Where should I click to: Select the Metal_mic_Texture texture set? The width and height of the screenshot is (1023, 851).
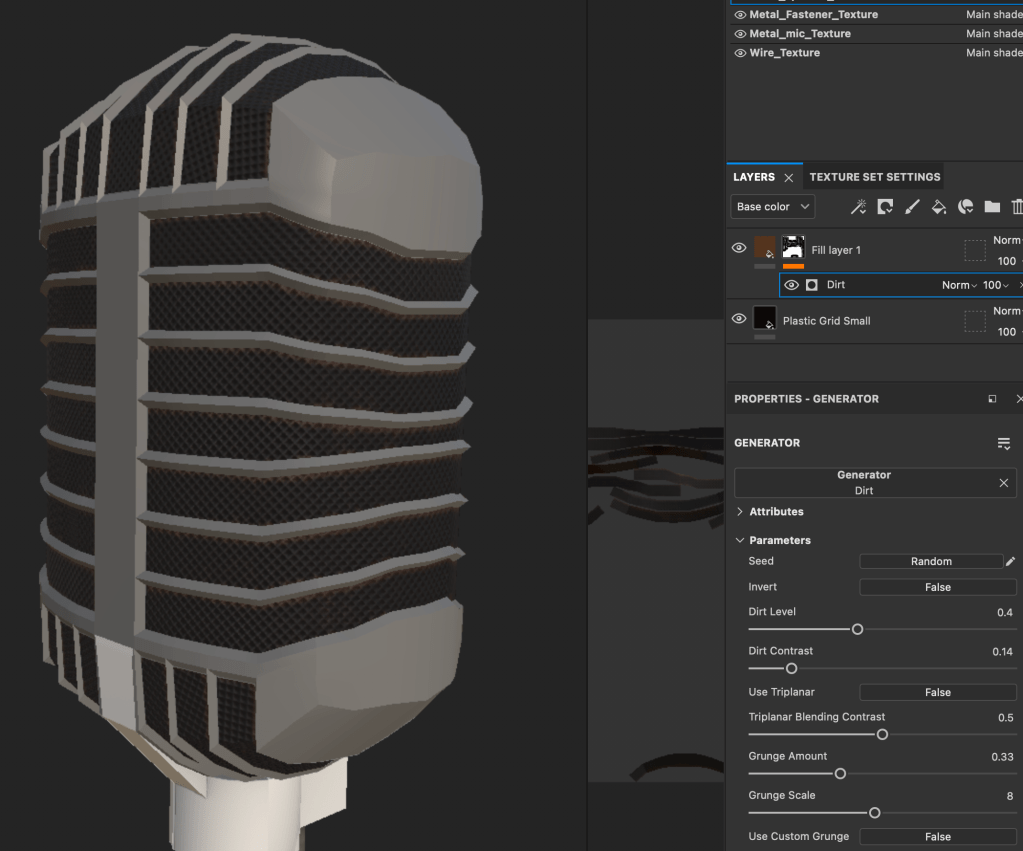tap(799, 34)
